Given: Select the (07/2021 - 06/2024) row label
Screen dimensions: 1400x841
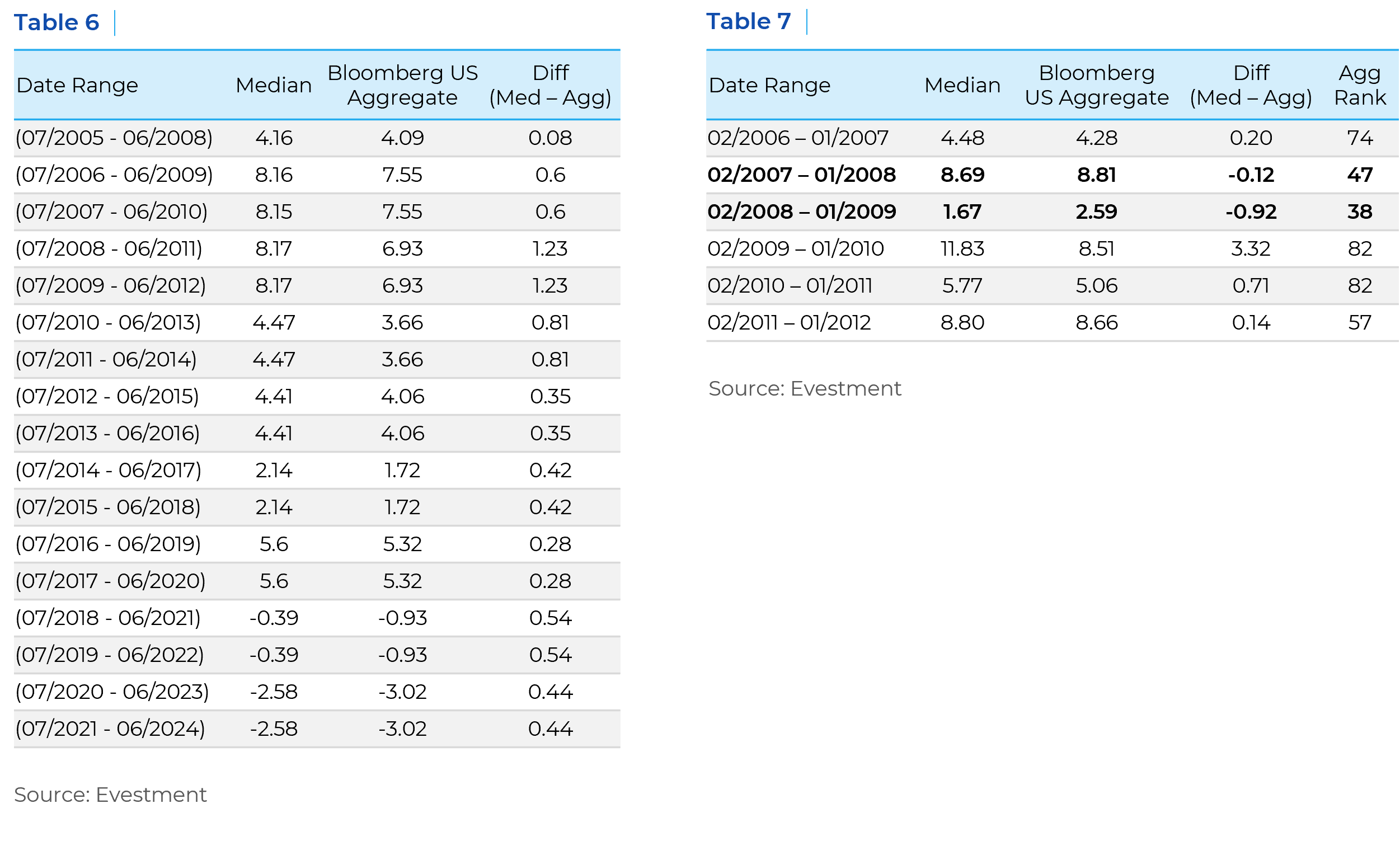Looking at the screenshot, I should (x=110, y=728).
